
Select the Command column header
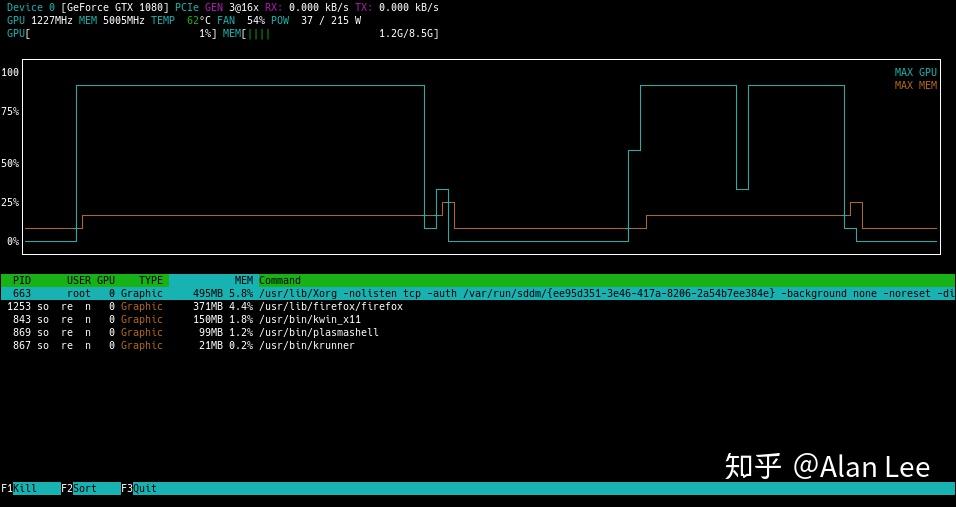tap(280, 280)
